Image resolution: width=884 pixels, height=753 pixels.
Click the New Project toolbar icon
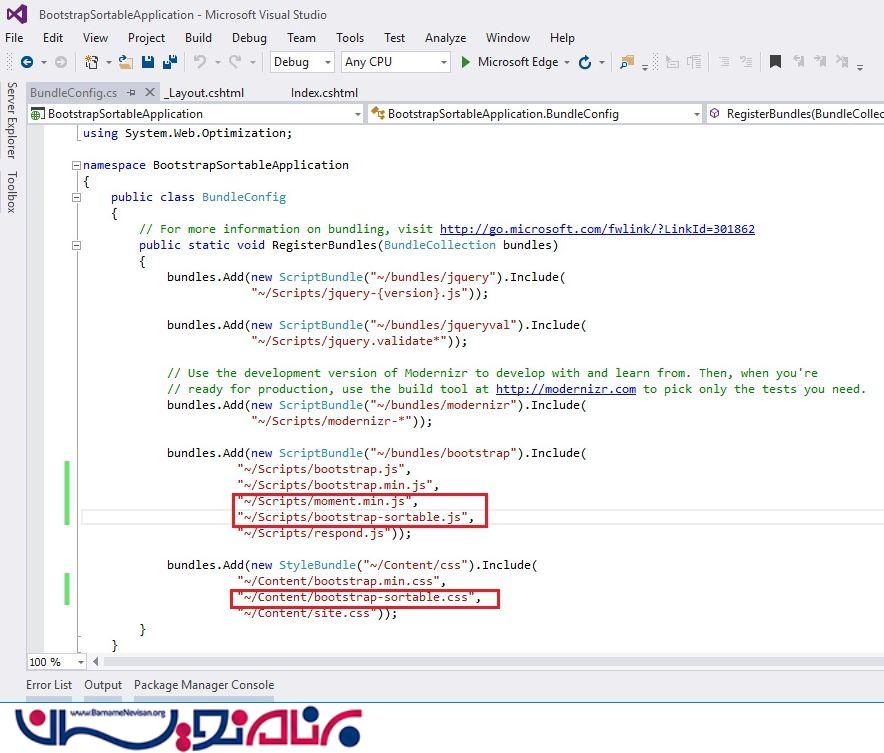(92, 62)
